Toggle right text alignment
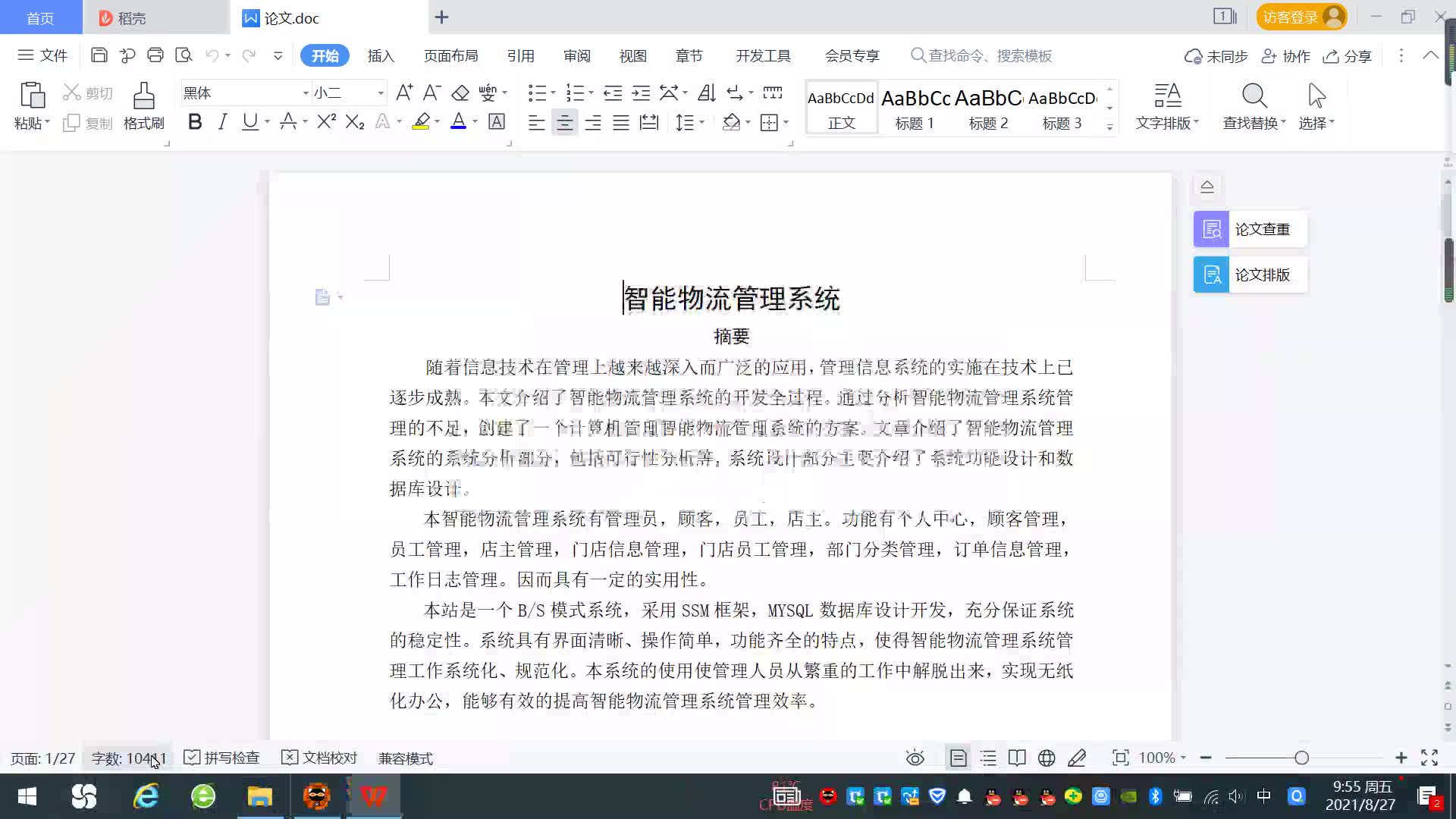The height and width of the screenshot is (819, 1456). (593, 122)
